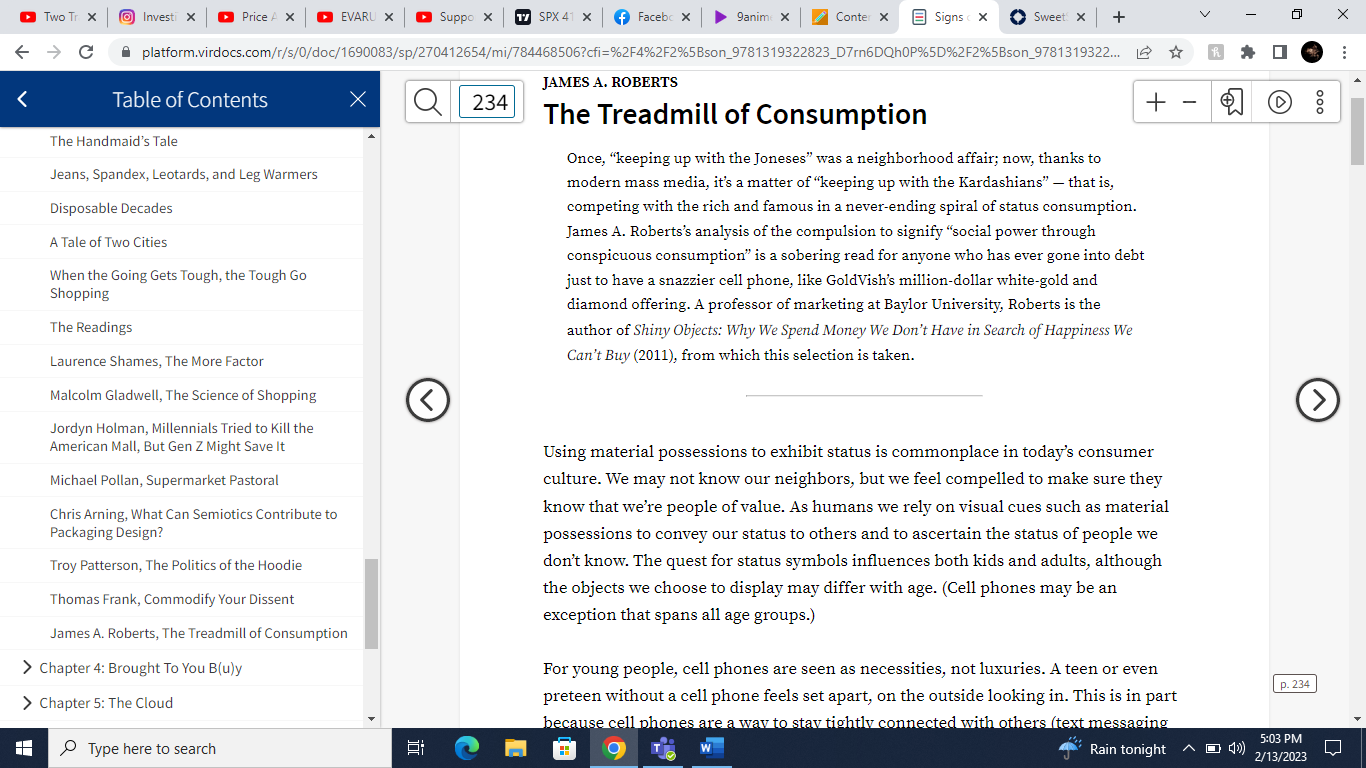
Task: Open Disposable Decades section
Action: pos(111,208)
